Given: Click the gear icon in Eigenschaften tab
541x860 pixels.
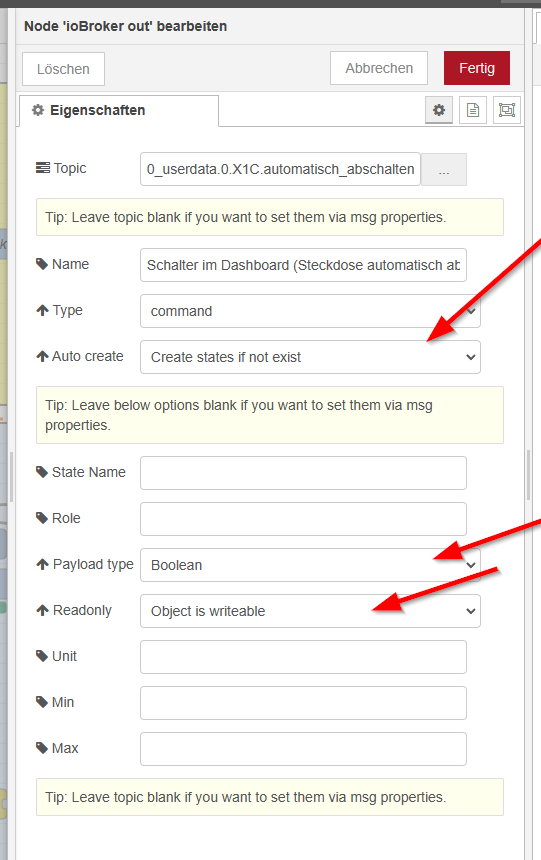Looking at the screenshot, I should coord(38,110).
